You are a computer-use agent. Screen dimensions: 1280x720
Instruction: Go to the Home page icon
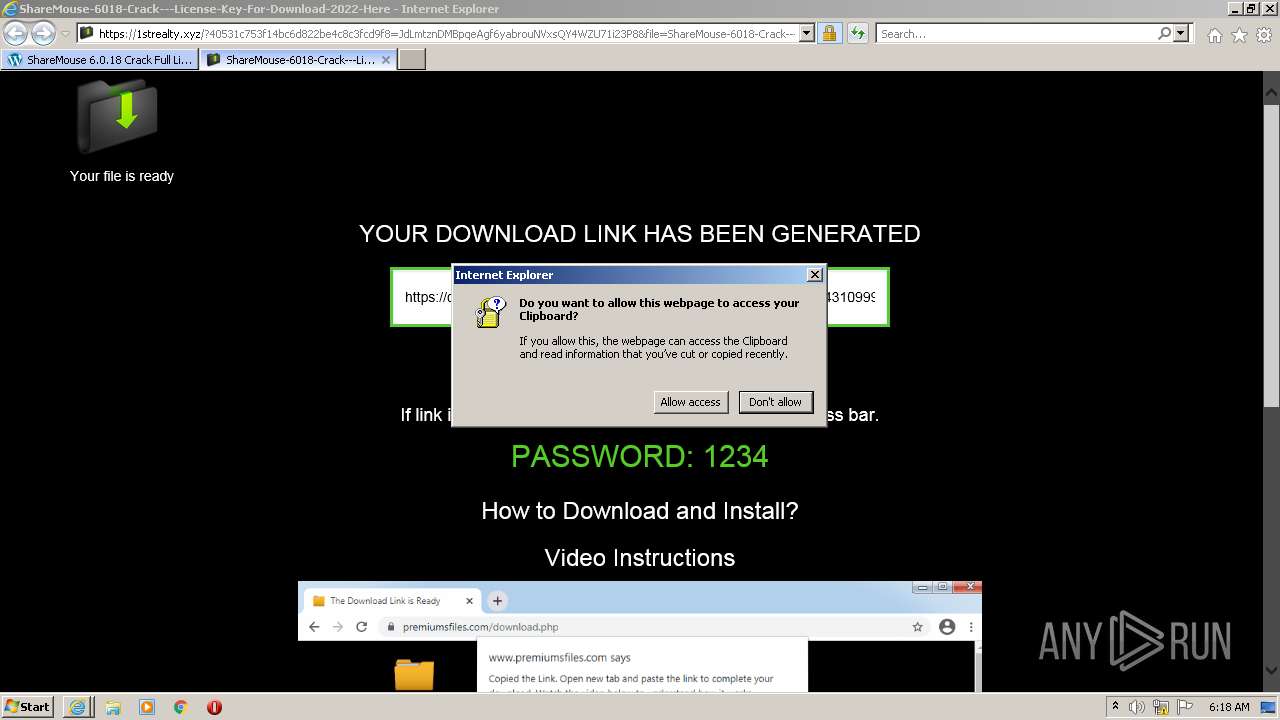pos(1214,35)
